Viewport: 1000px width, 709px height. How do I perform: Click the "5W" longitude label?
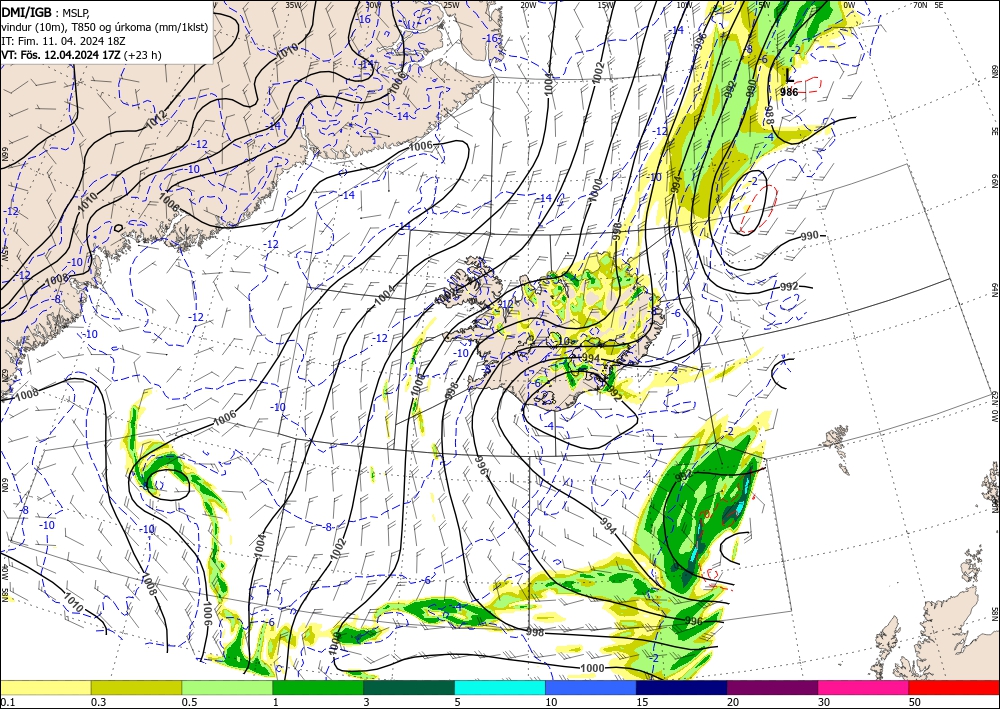pos(764,4)
